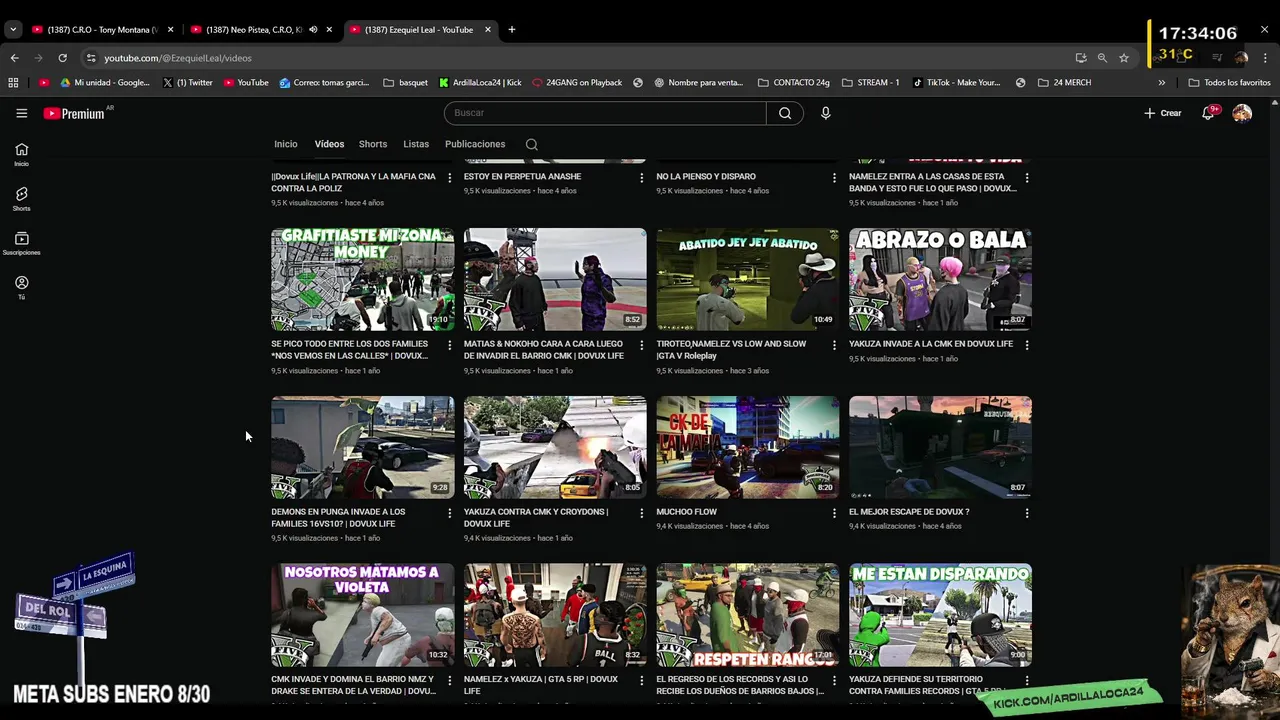This screenshot has height=720, width=1280.
Task: Click the search magnifier button
Action: coord(785,113)
